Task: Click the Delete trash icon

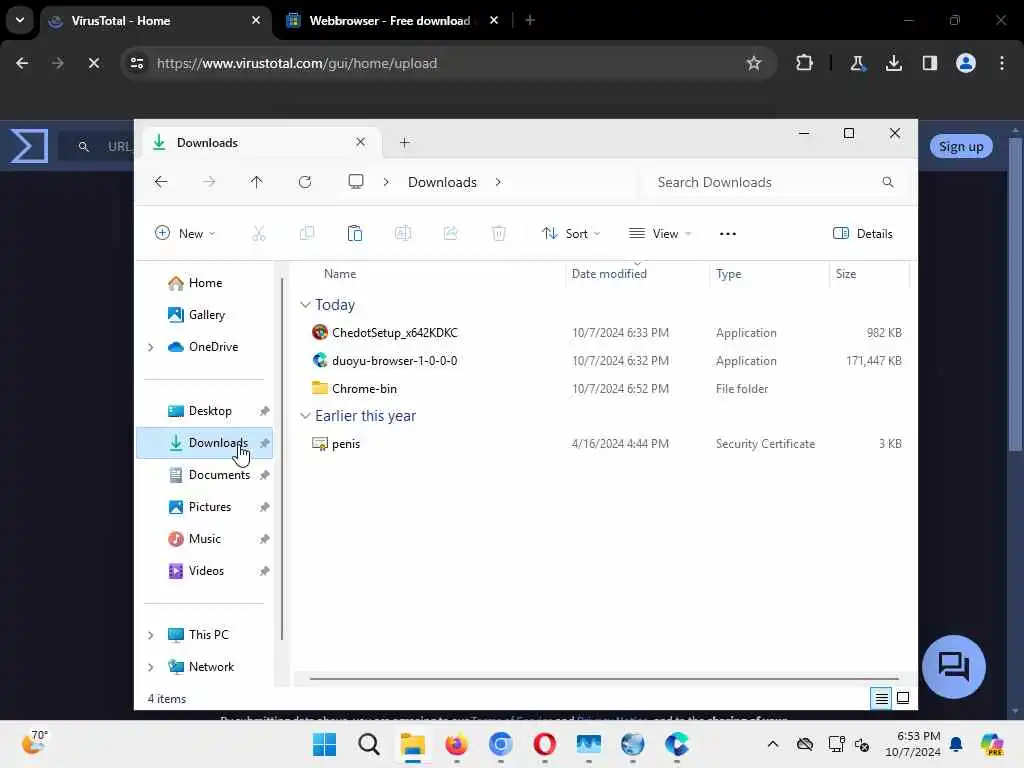Action: tap(499, 233)
